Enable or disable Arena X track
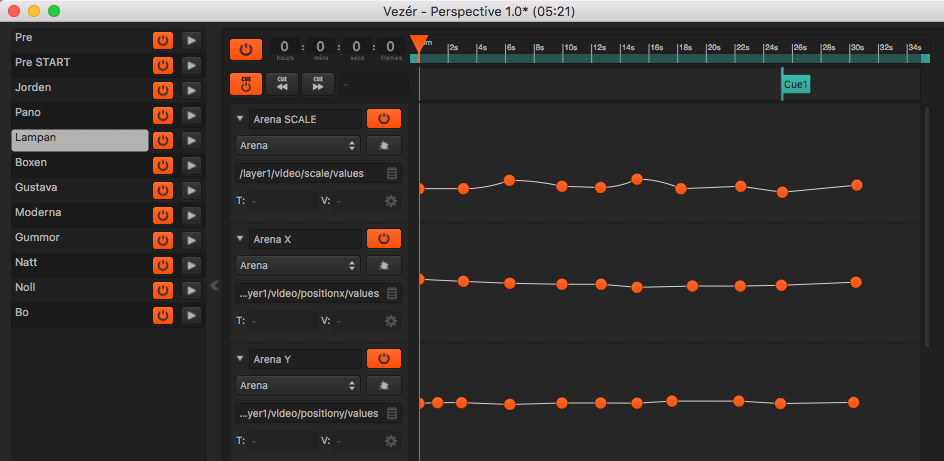This screenshot has height=461, width=944. coord(384,239)
